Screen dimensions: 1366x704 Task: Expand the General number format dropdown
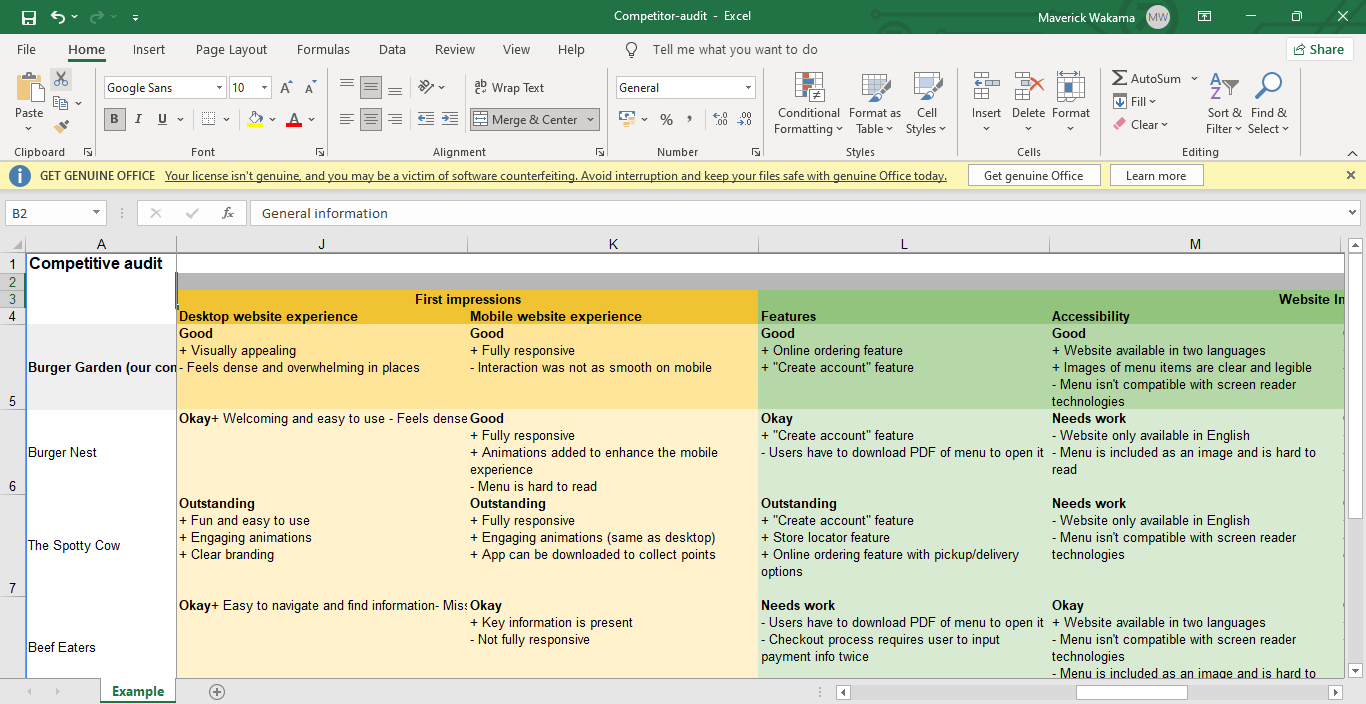tap(748, 88)
